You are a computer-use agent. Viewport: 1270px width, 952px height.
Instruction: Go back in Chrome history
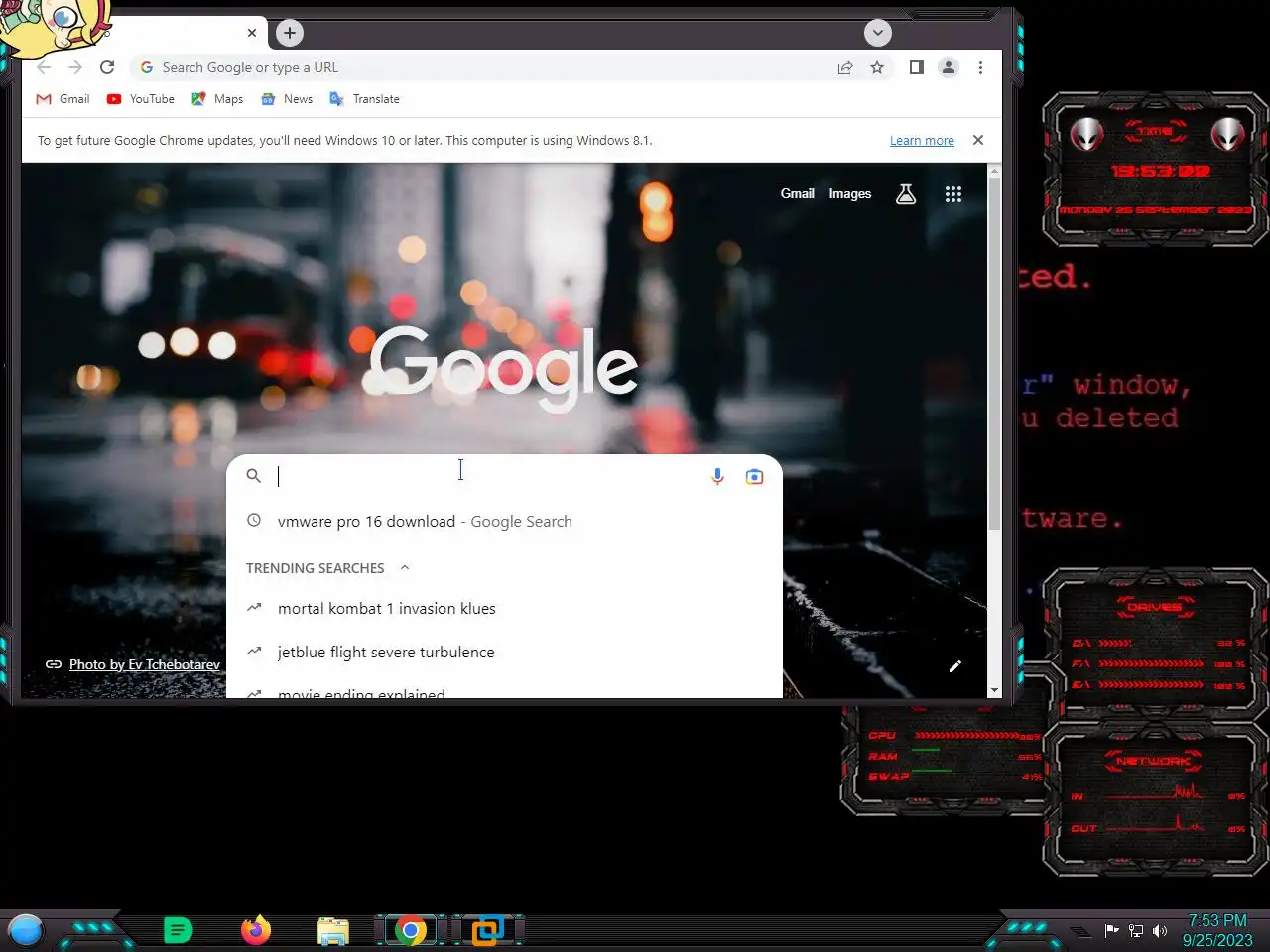pyautogui.click(x=44, y=67)
